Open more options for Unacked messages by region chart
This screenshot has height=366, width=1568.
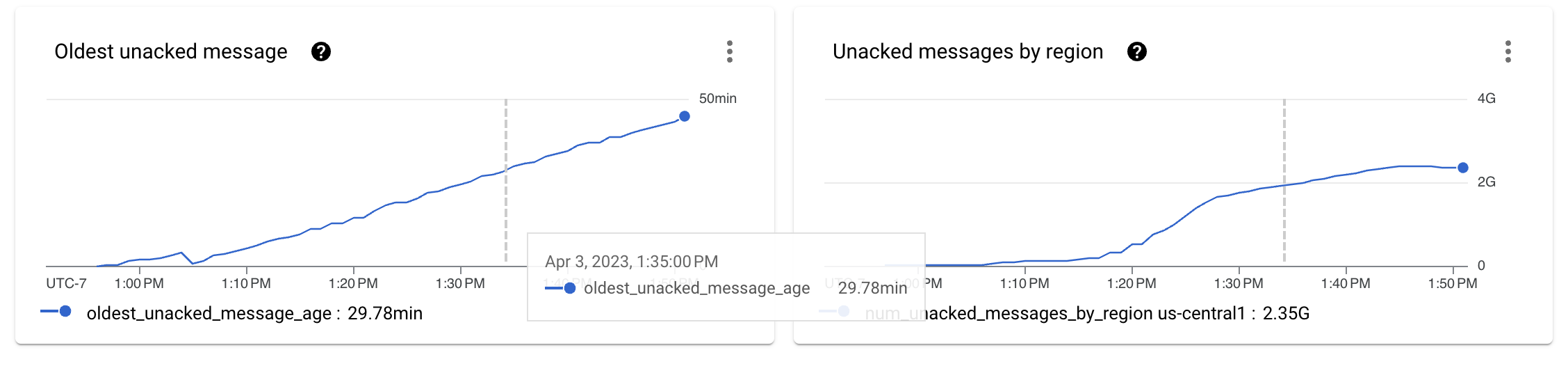[x=1508, y=51]
